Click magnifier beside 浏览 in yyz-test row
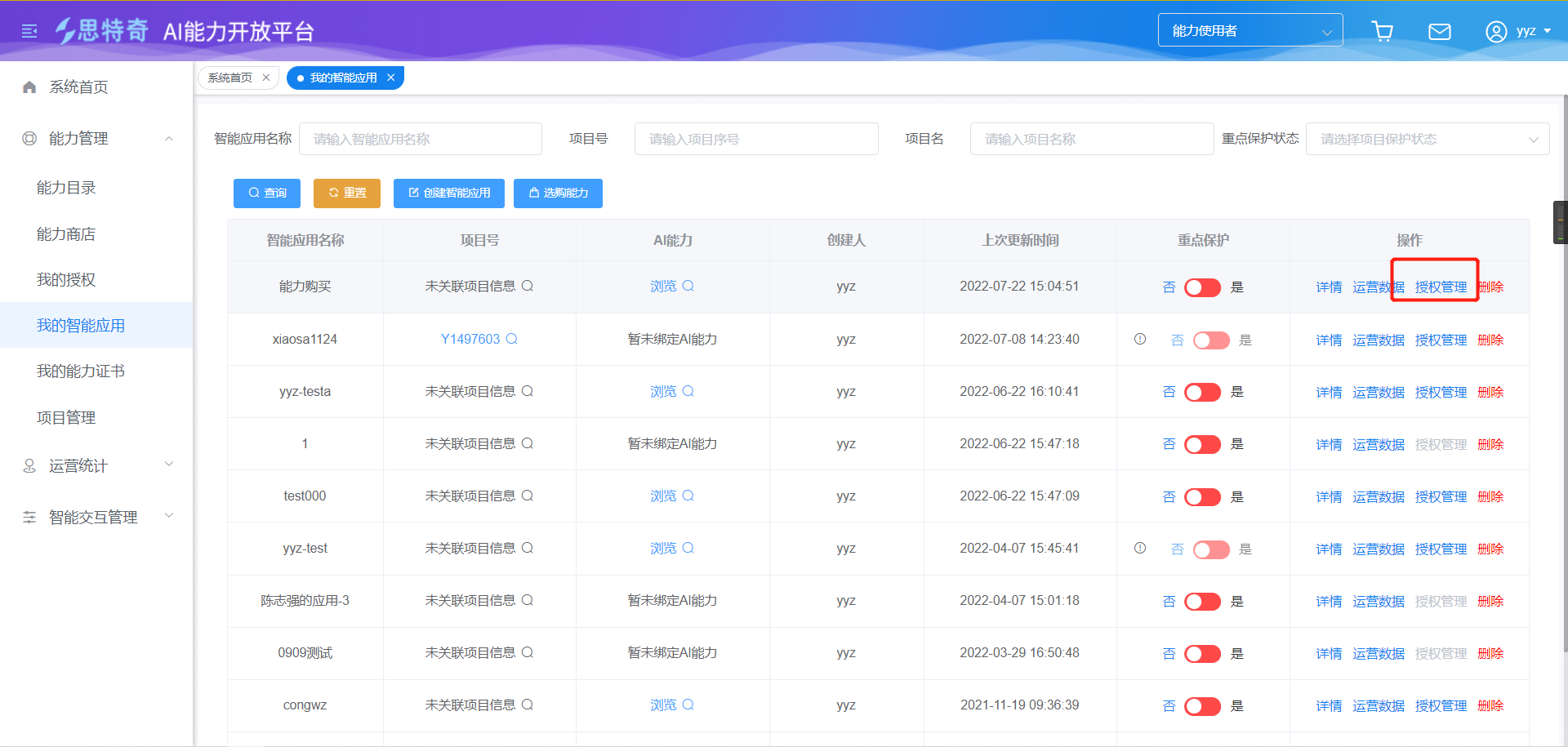 (x=688, y=548)
